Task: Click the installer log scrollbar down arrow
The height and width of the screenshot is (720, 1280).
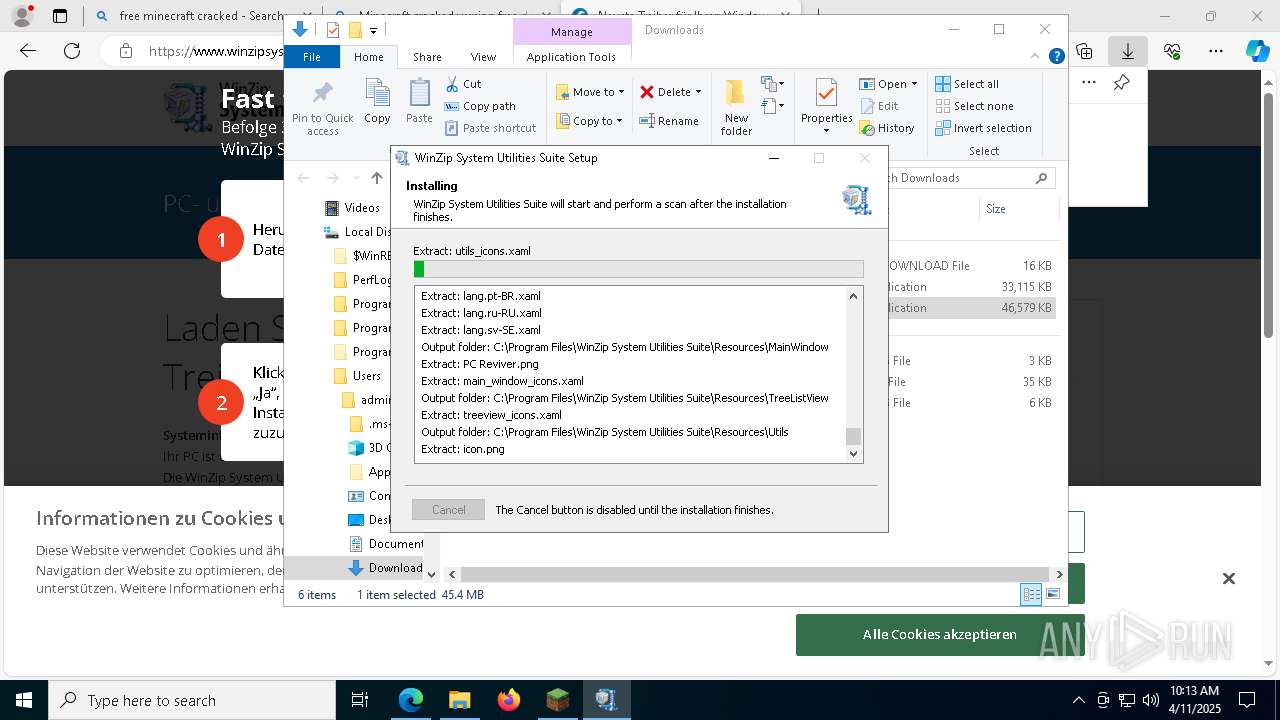Action: tap(853, 454)
